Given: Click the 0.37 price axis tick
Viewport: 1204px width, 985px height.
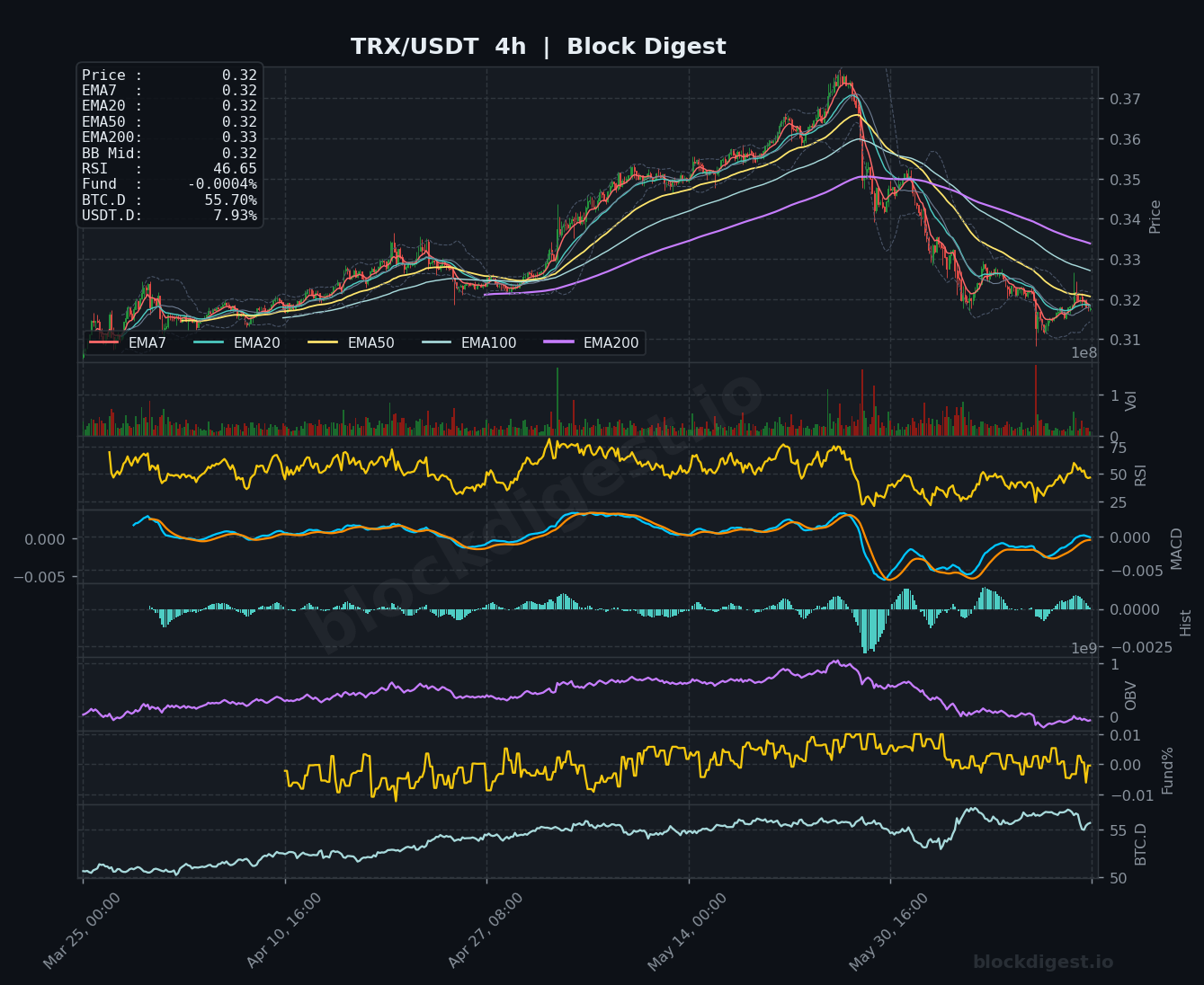Looking at the screenshot, I should point(1125,99).
